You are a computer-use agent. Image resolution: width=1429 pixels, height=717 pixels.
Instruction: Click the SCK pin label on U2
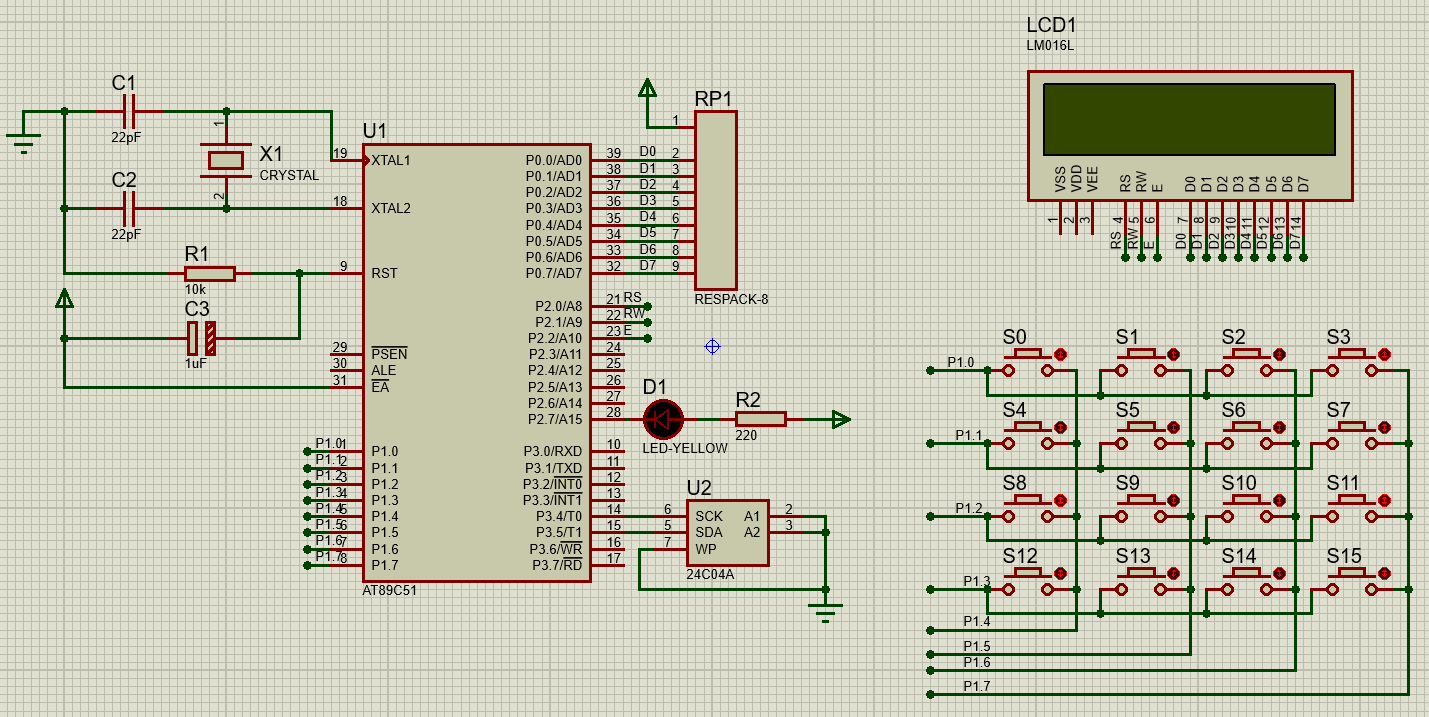click(x=709, y=516)
